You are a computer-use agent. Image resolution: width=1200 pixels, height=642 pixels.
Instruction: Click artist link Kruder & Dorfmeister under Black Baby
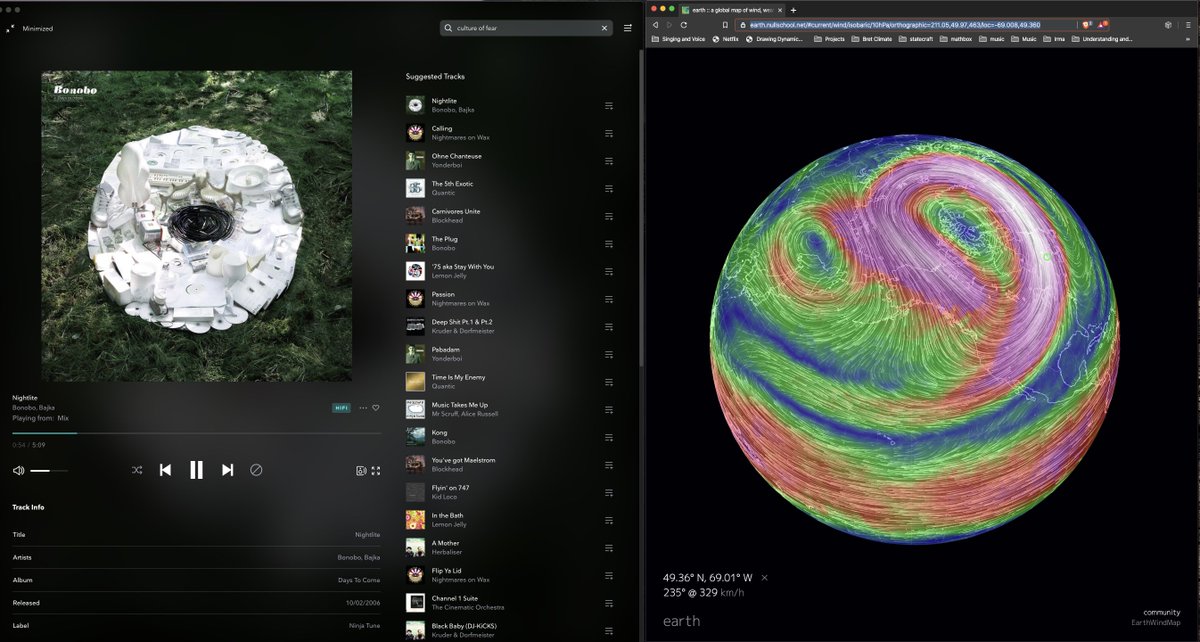[464, 635]
